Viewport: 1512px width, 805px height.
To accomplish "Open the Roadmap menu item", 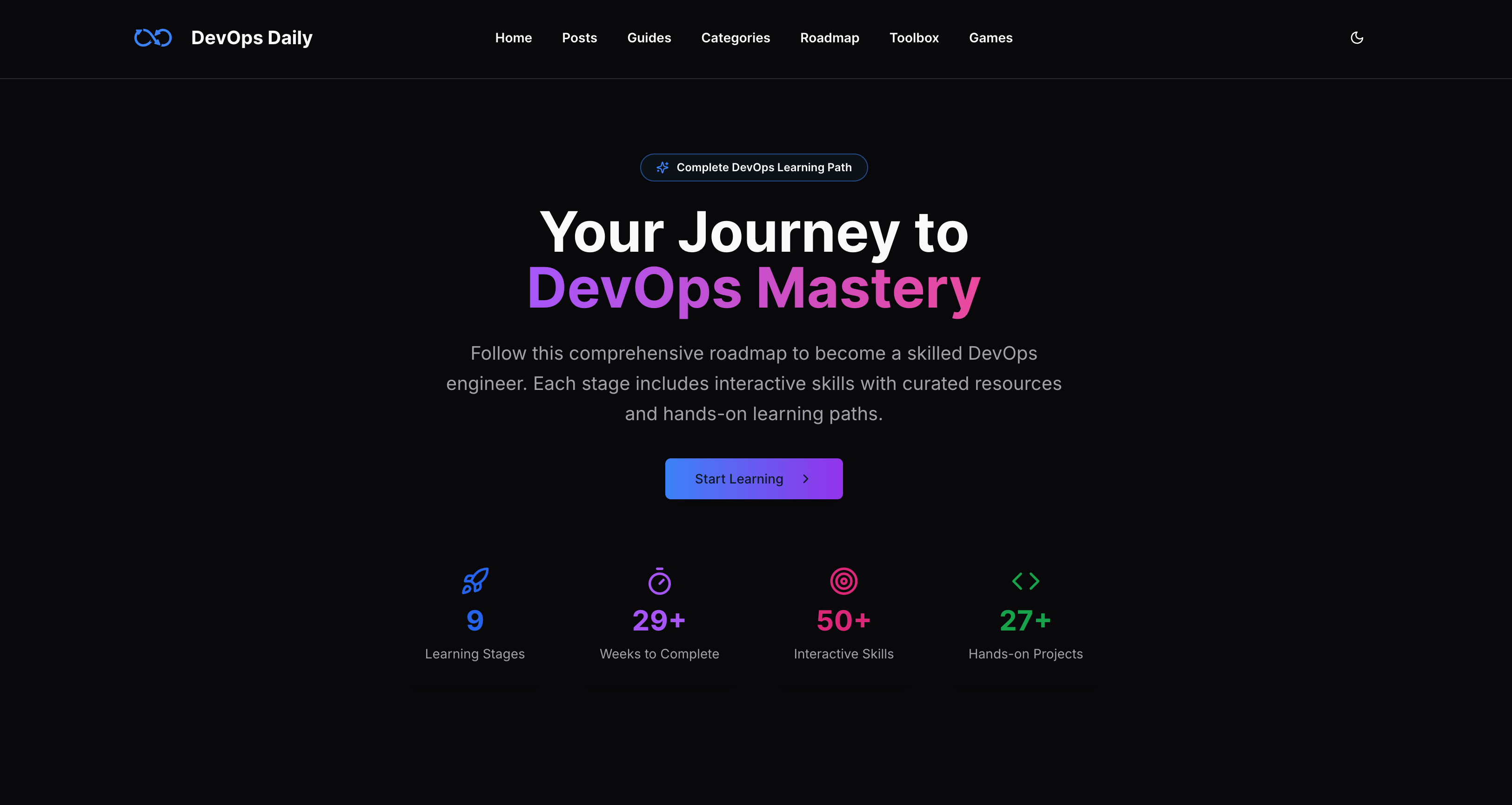I will click(x=830, y=38).
